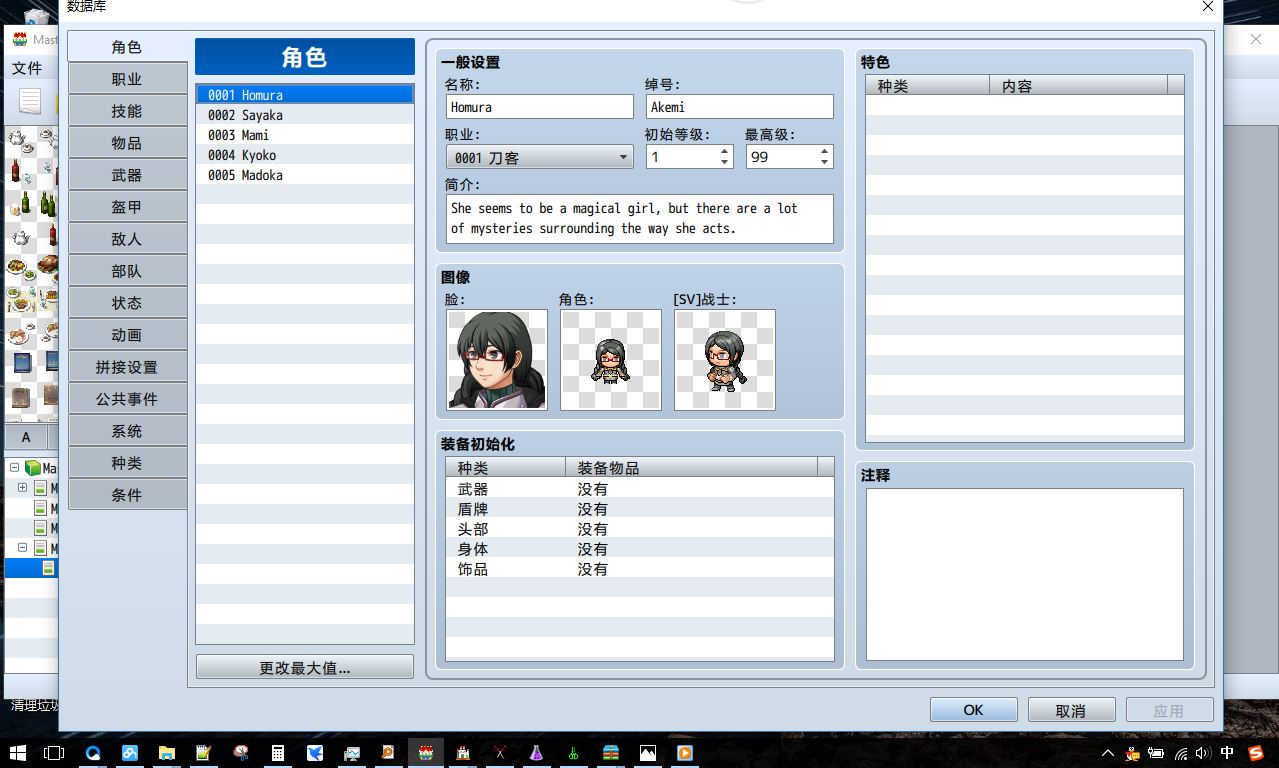
Task: Decrease the 最高级 value with down arrow
Action: click(824, 162)
